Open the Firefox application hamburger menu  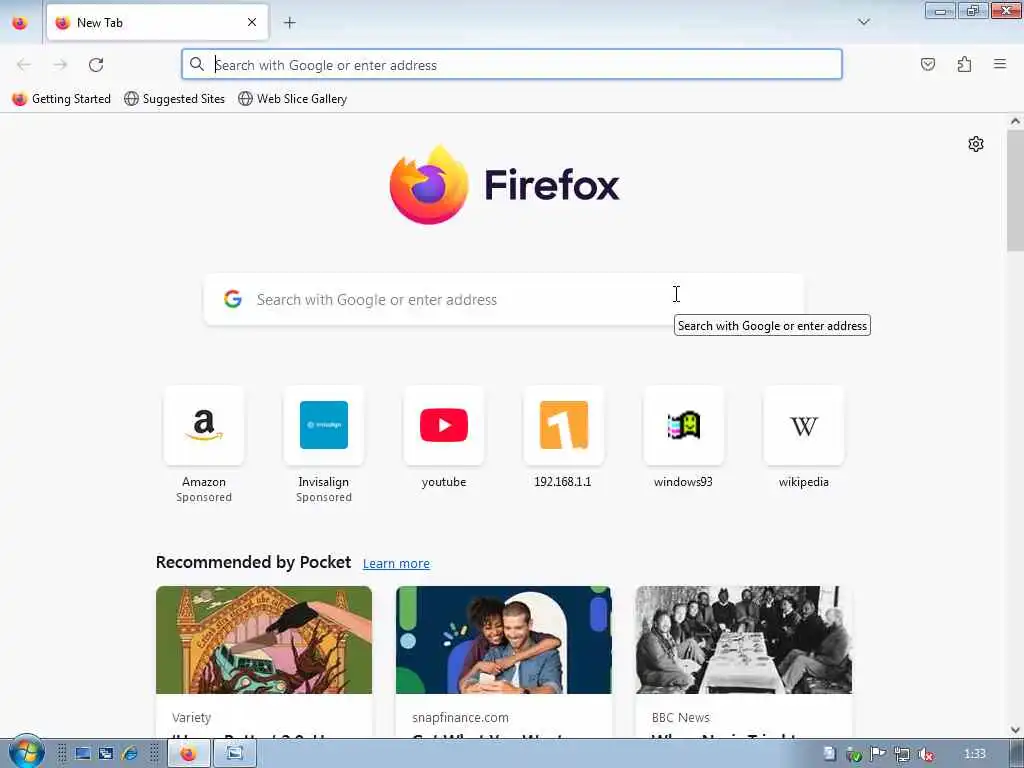click(x=1000, y=64)
